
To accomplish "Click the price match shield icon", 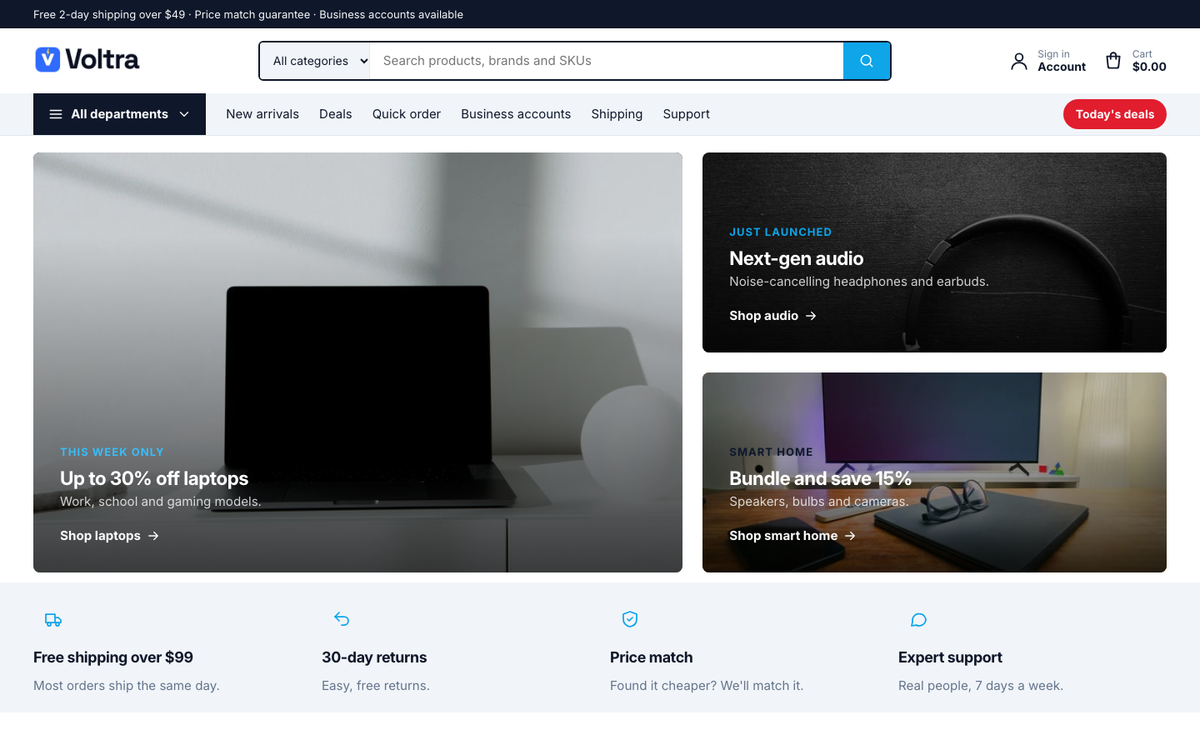I will coord(630,620).
